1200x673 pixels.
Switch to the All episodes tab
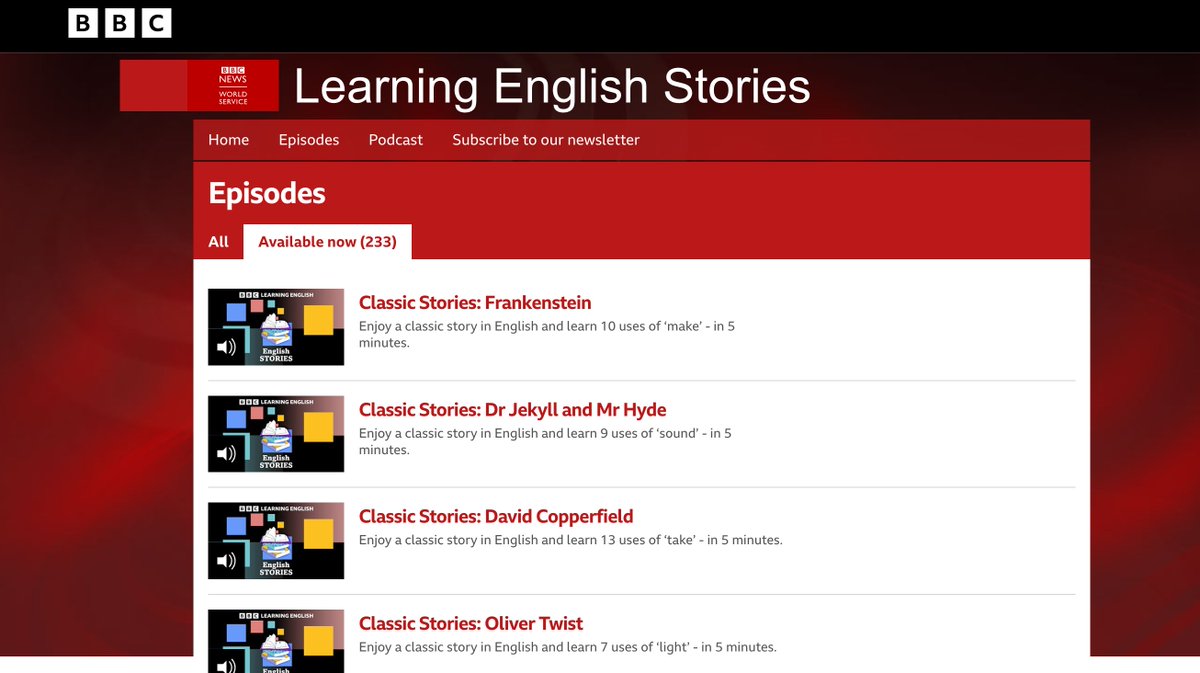pyautogui.click(x=219, y=242)
